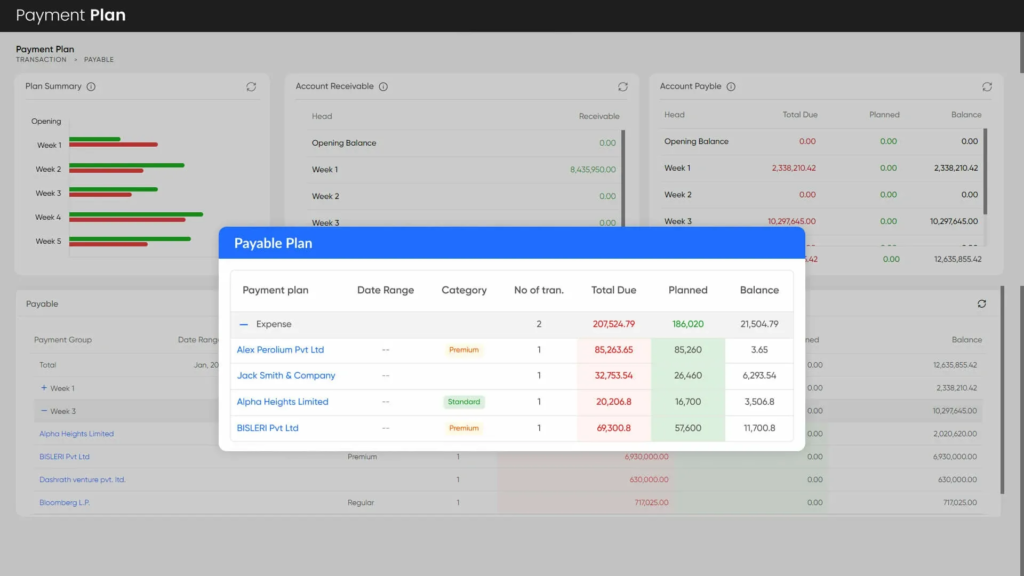Select Week 2 row in Account Payble

point(821,195)
